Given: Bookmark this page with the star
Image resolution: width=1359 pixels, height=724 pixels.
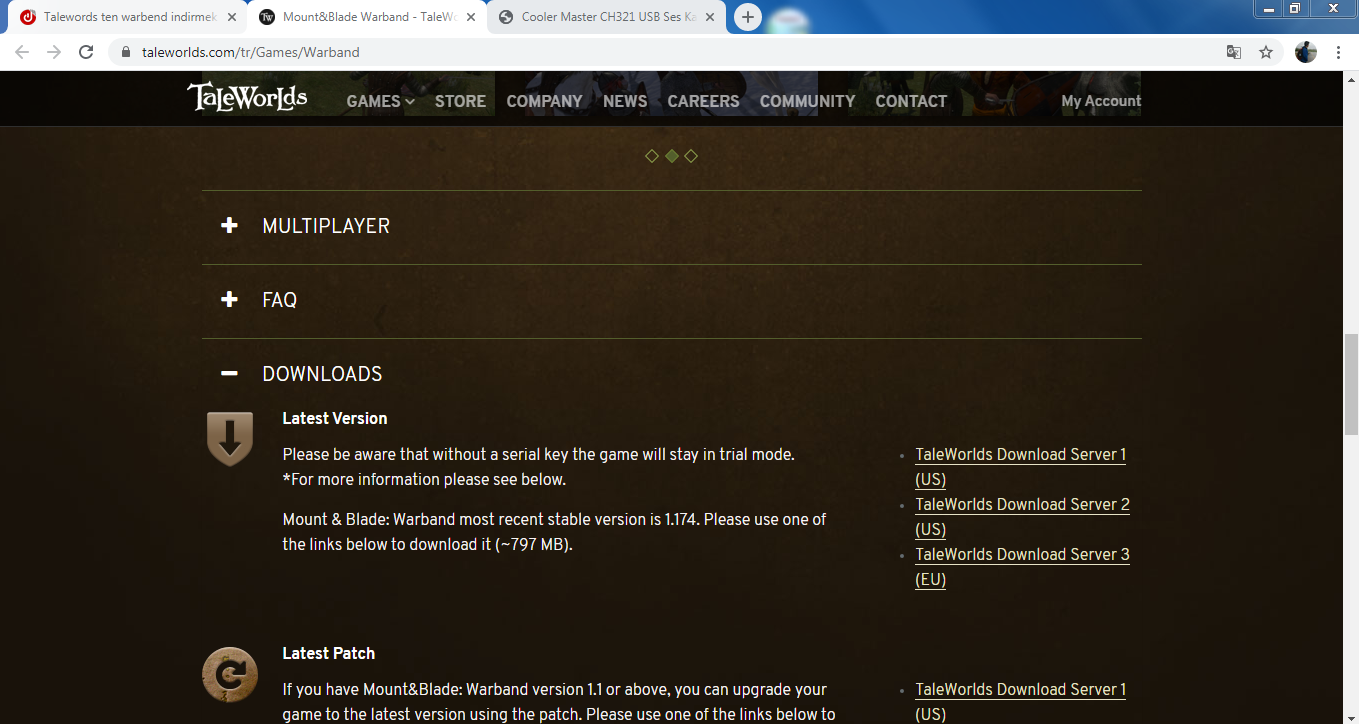Looking at the screenshot, I should coord(1266,52).
